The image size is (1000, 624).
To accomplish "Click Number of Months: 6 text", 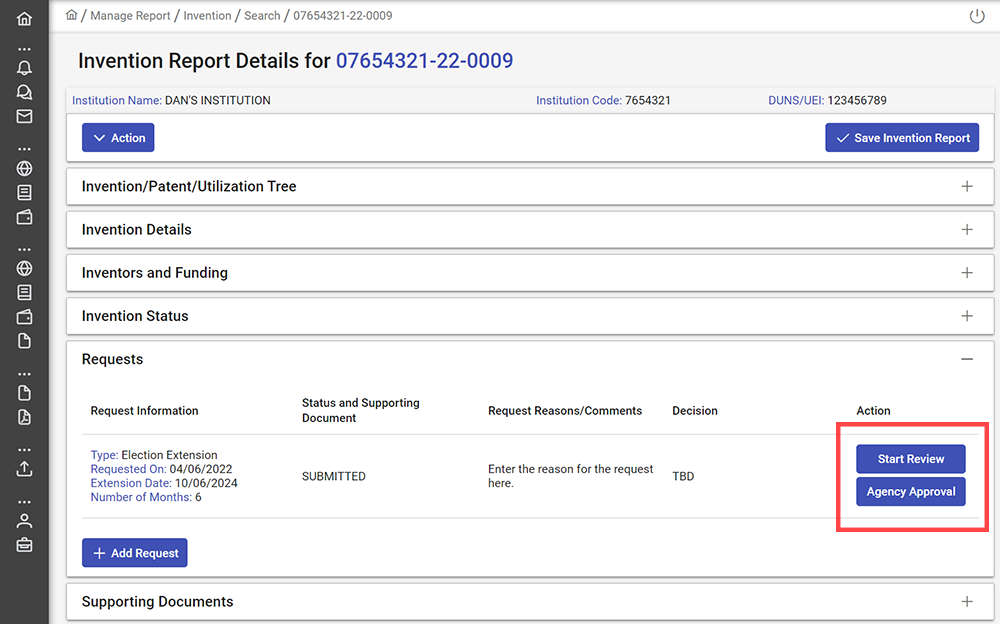I will 146,497.
